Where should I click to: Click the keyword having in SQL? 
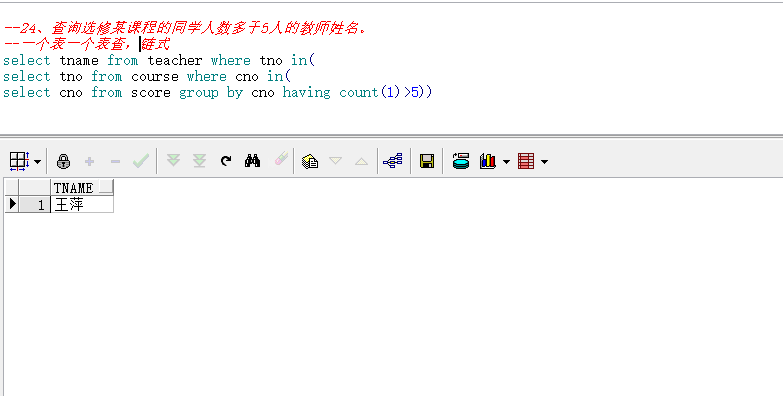(307, 92)
